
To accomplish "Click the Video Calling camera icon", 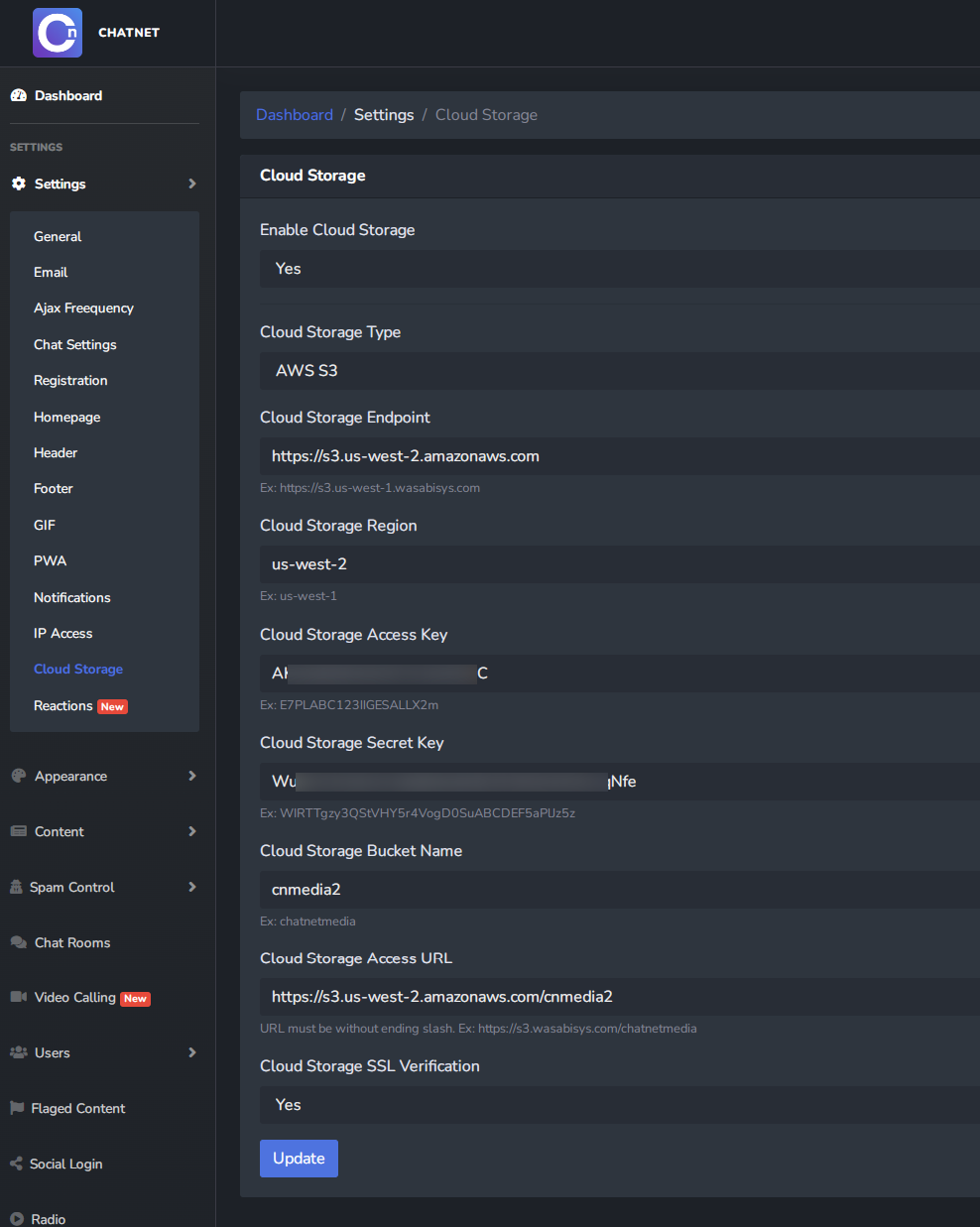I will click(x=18, y=997).
